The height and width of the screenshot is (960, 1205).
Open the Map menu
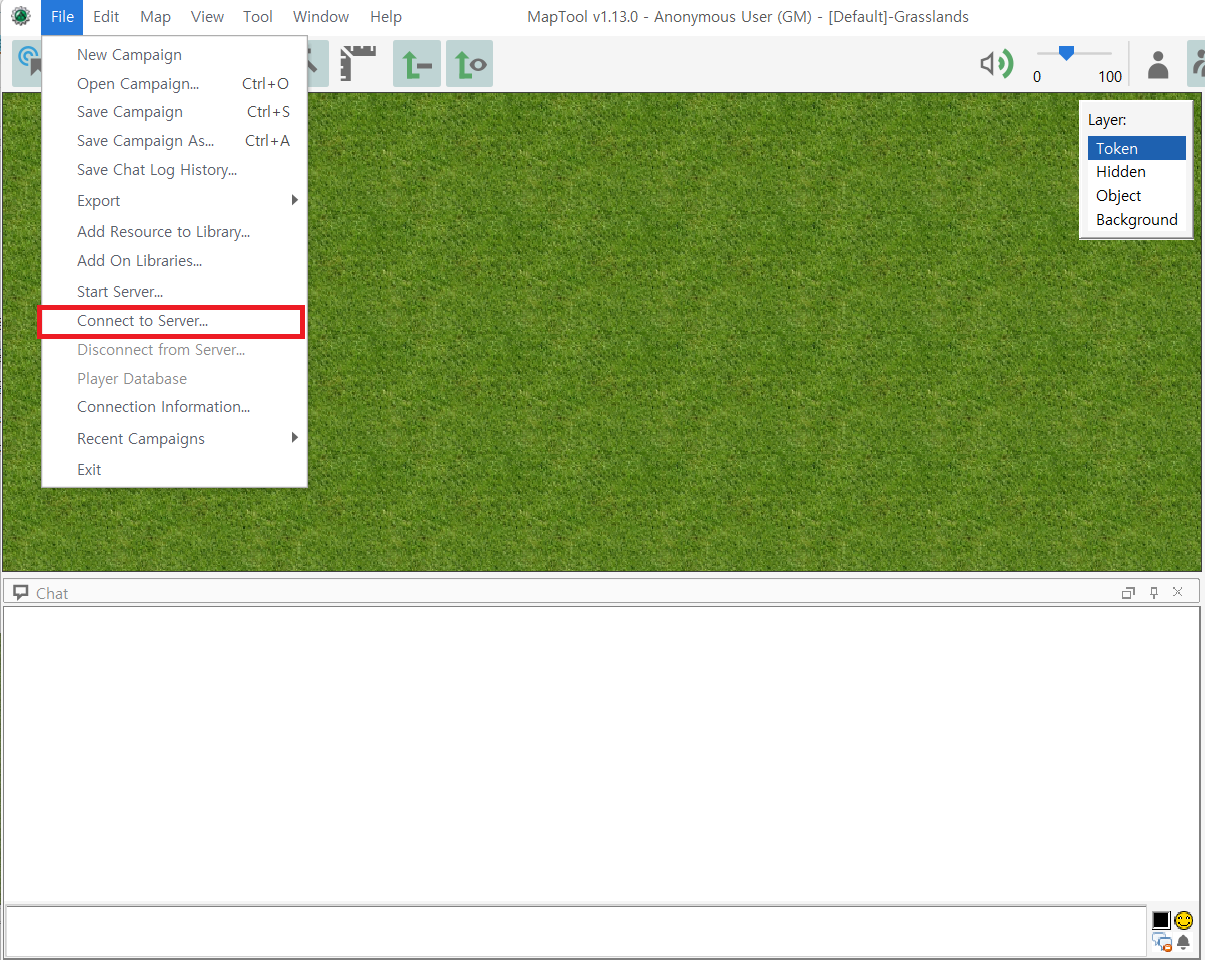(x=155, y=17)
